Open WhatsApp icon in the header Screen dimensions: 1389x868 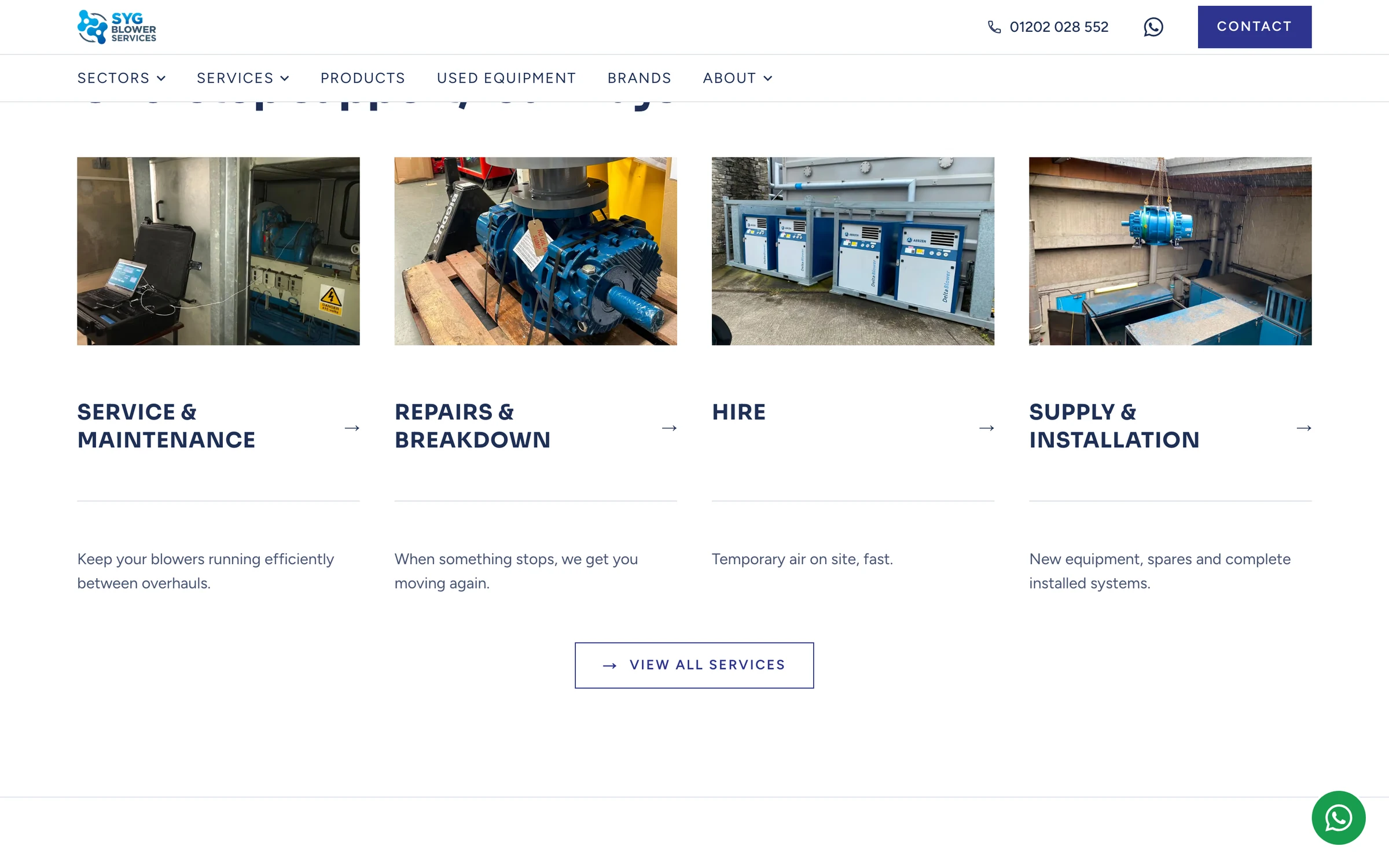[x=1153, y=27]
